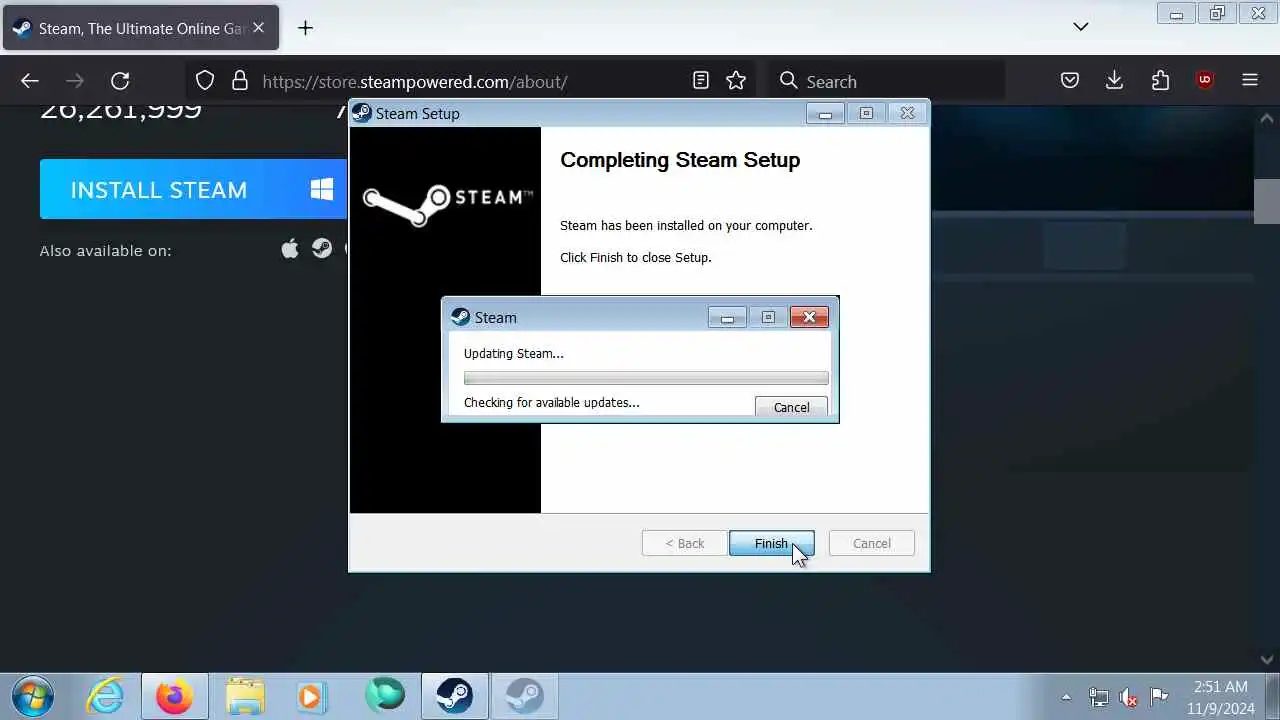Screen dimensions: 1280x720
Task: Select the Steam Ultimate Online Game tab
Action: click(141, 28)
